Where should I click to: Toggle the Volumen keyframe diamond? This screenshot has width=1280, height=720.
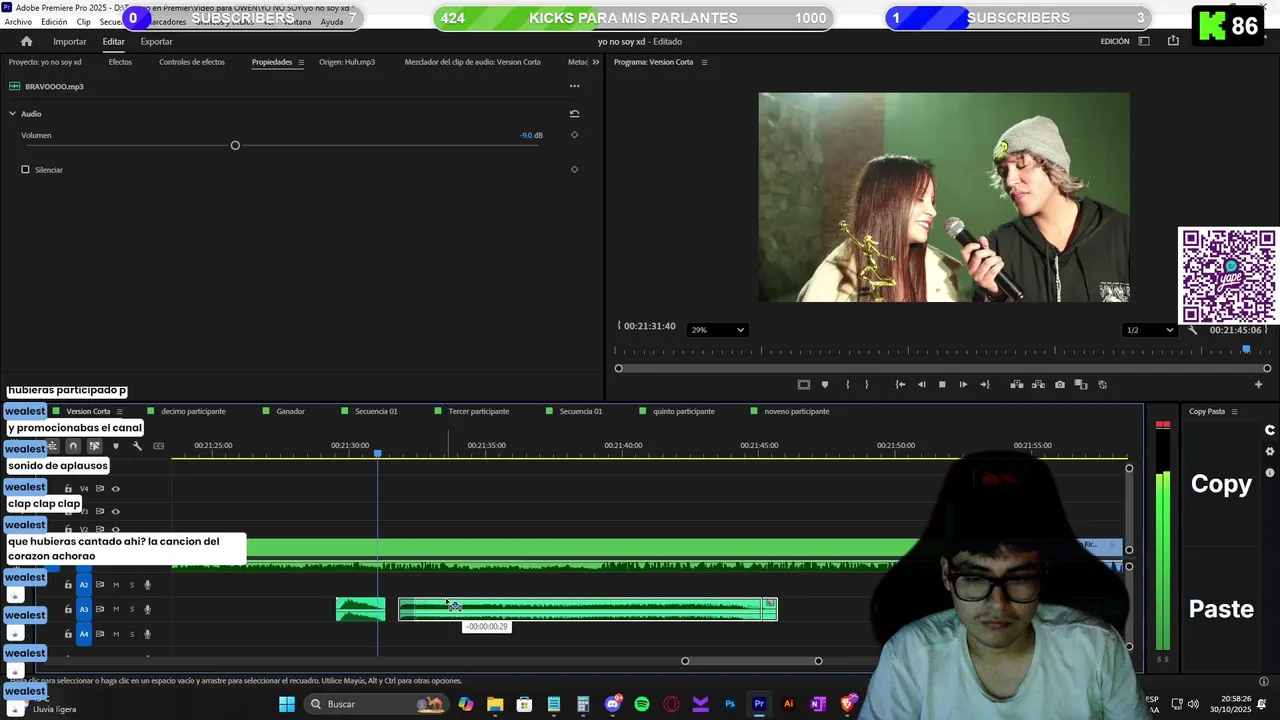tap(574, 135)
